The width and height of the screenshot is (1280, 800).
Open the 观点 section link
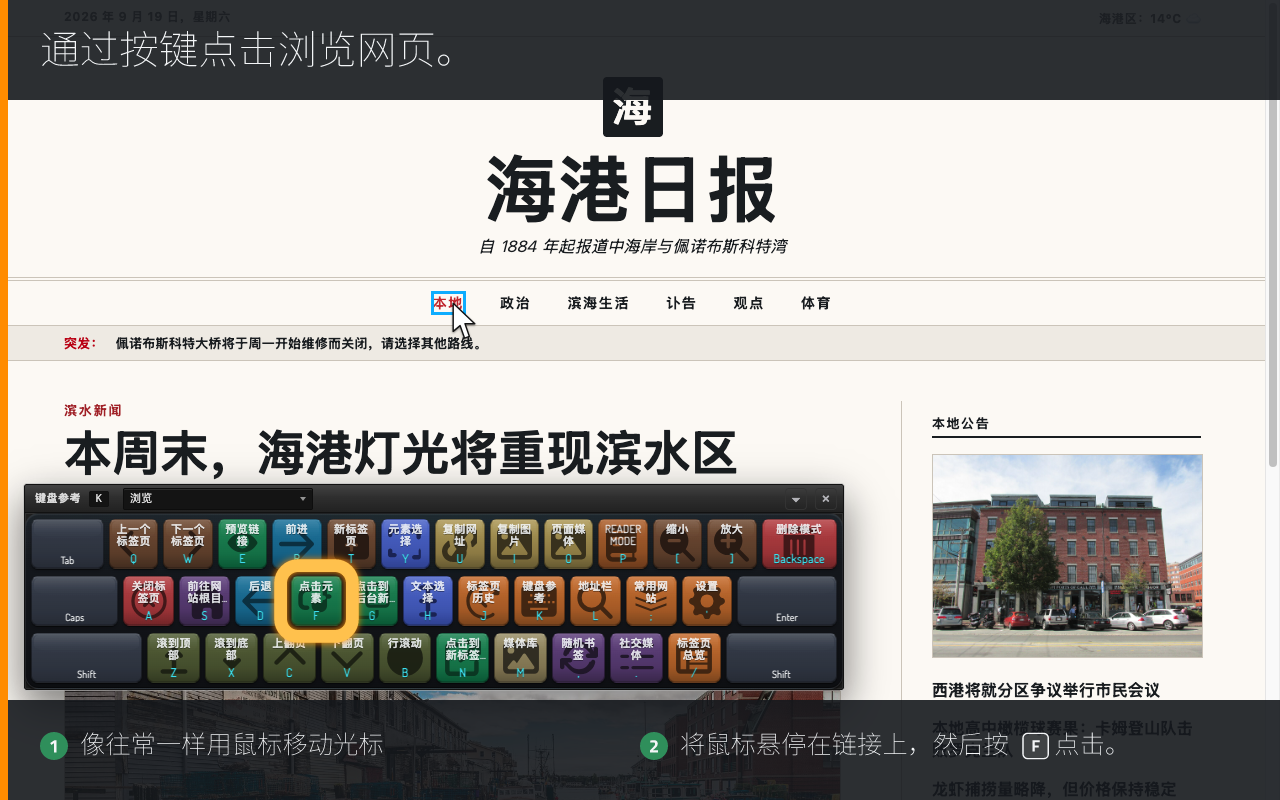tap(748, 303)
